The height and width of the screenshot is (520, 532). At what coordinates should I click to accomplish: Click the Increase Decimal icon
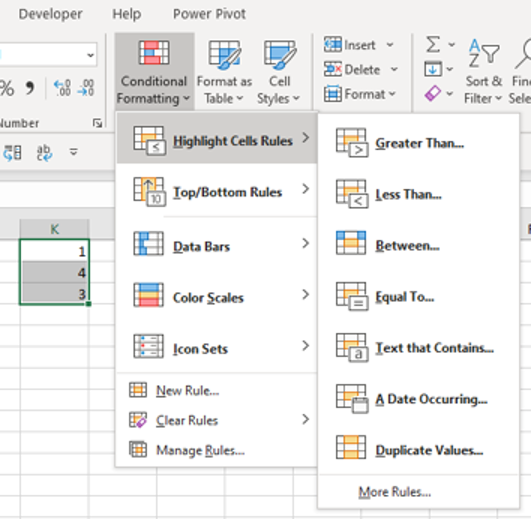tap(62, 88)
